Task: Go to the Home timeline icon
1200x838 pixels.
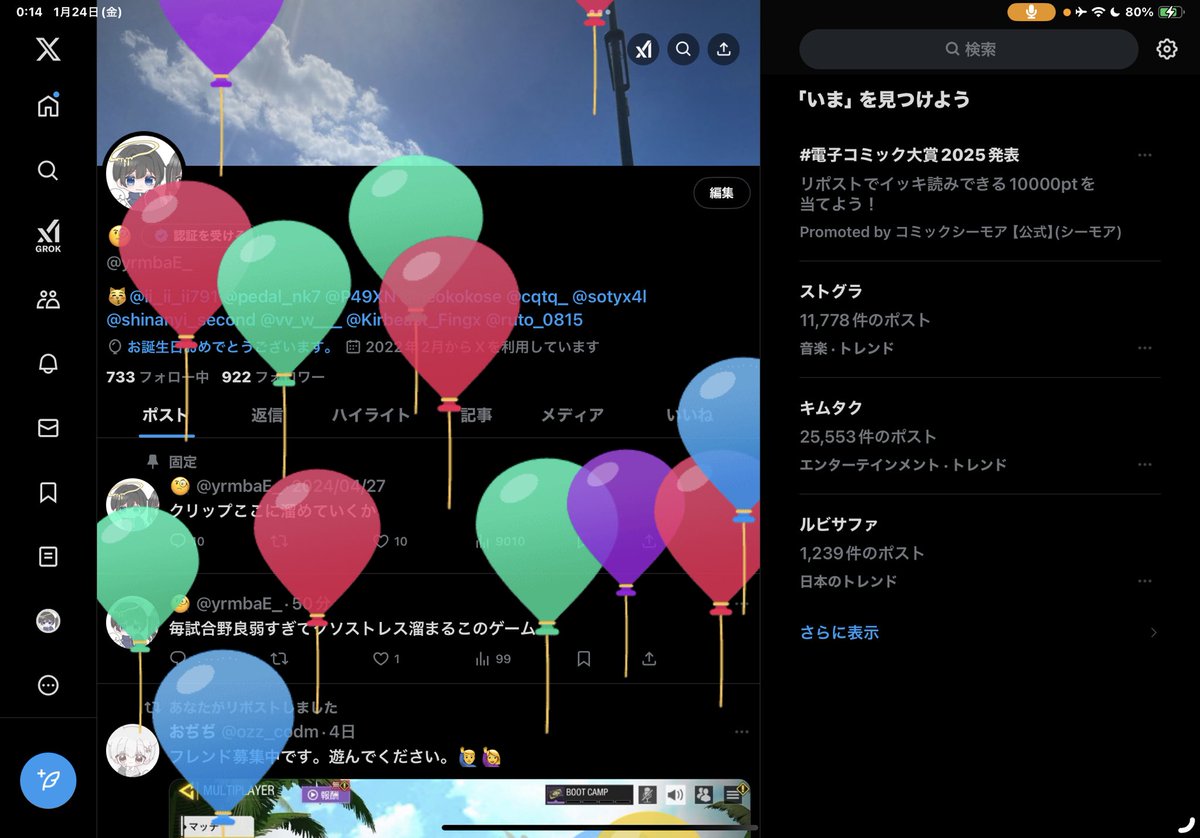Action: pos(48,105)
